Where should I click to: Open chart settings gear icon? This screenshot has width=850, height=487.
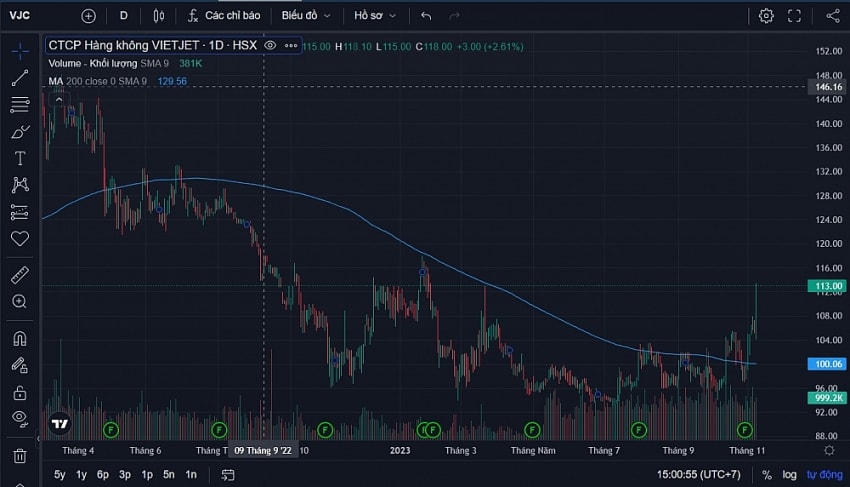pyautogui.click(x=766, y=16)
